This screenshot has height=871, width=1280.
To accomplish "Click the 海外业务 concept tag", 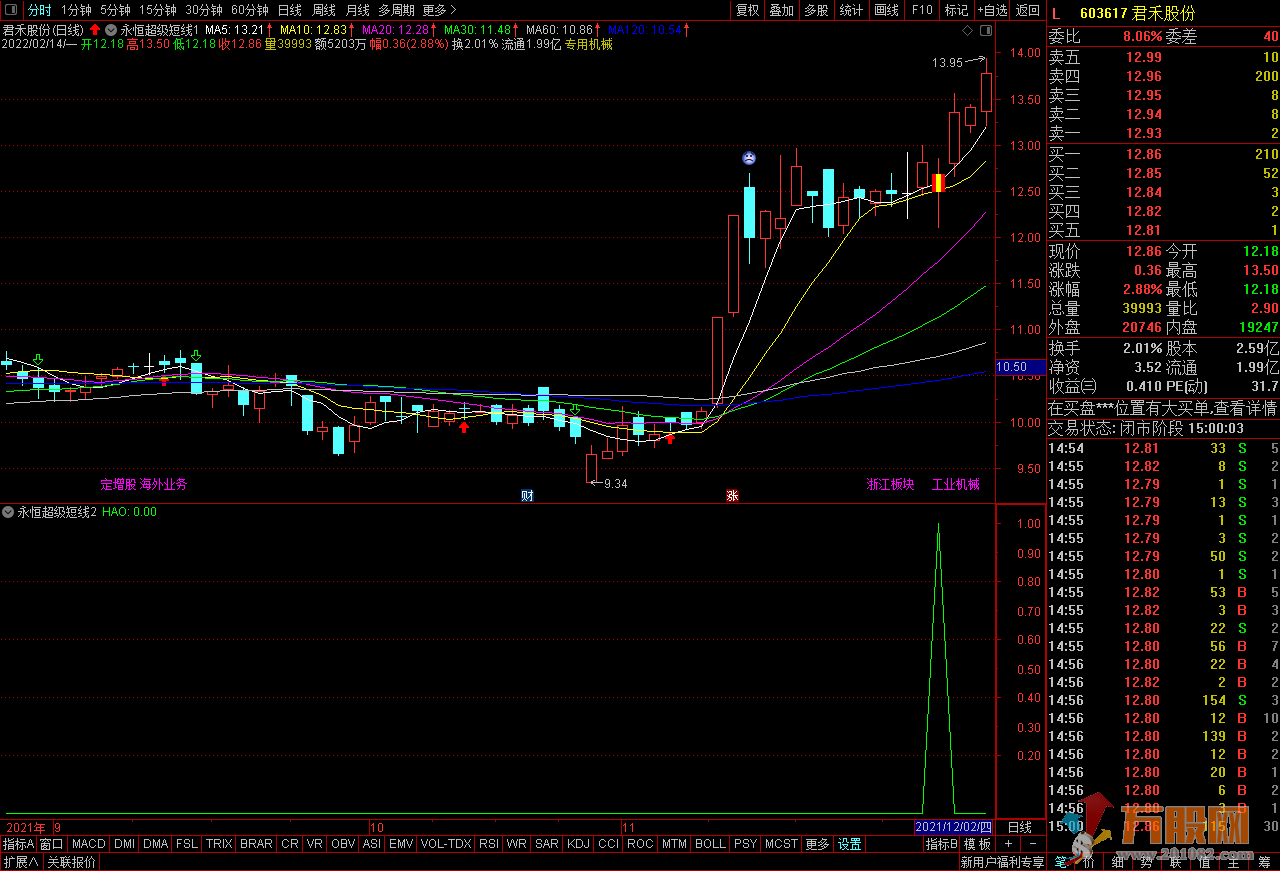I will (163, 484).
